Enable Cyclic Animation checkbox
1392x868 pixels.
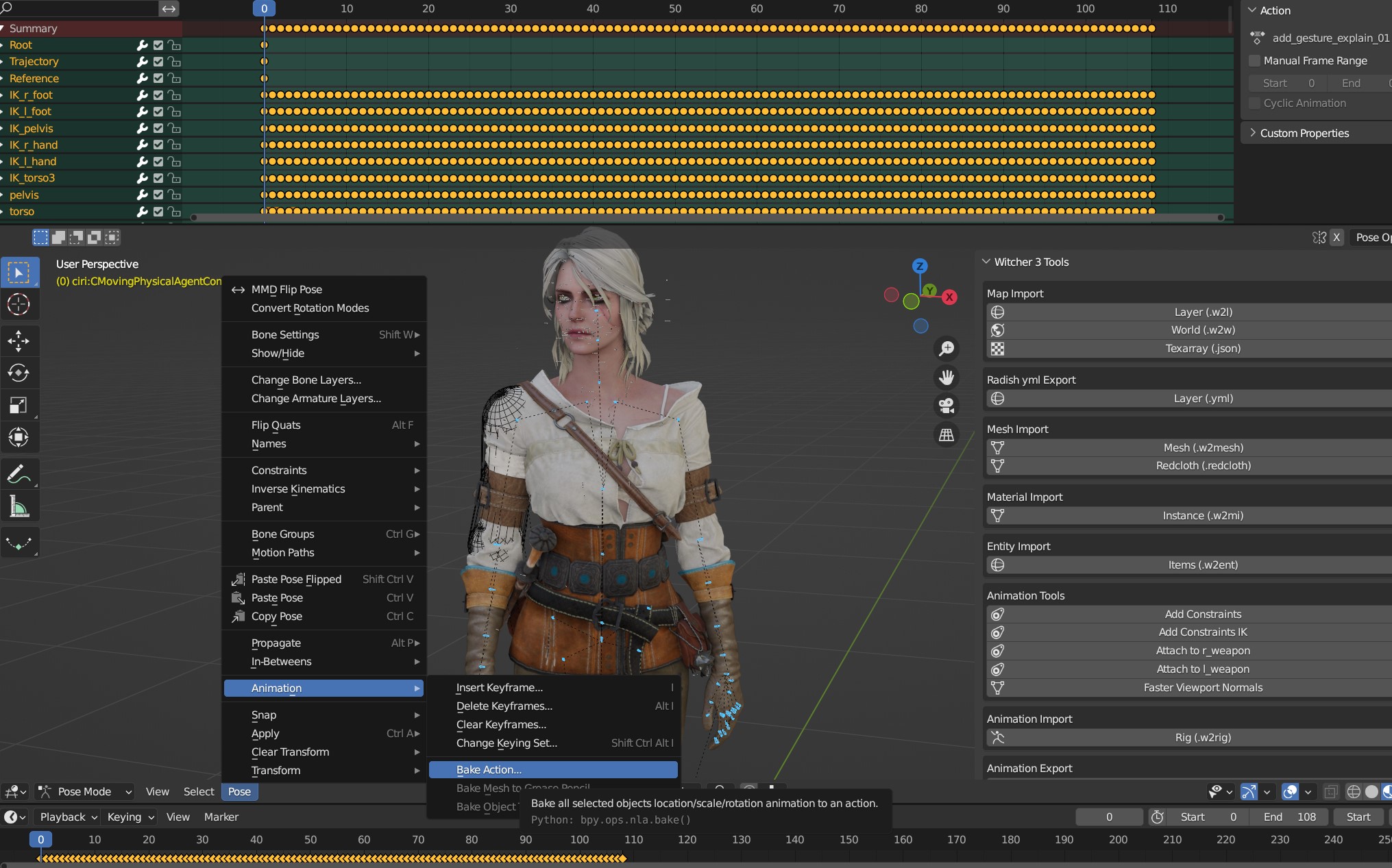[x=1255, y=103]
